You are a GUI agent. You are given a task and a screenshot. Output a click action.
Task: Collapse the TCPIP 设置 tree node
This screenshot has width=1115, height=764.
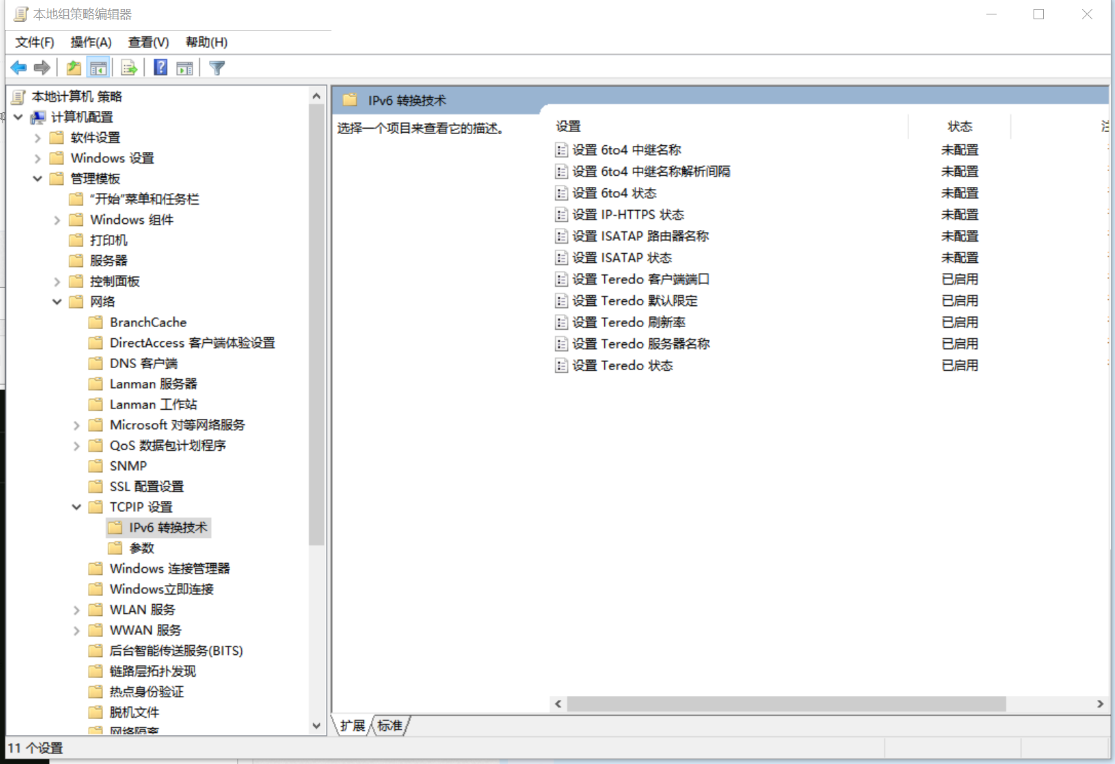pyautogui.click(x=77, y=507)
